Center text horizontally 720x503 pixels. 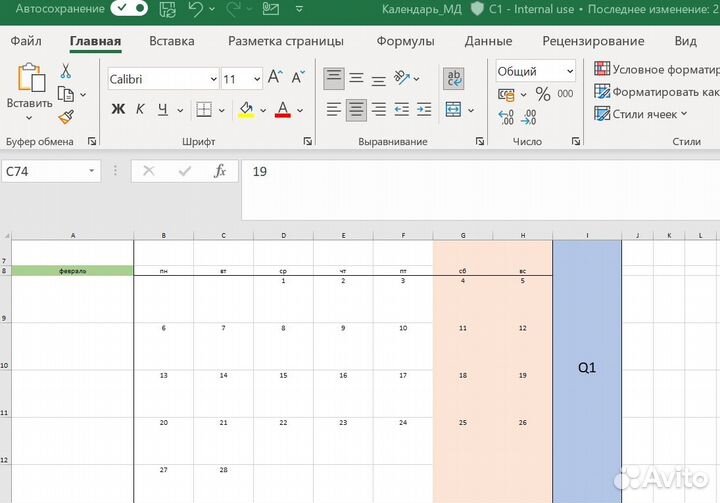[356, 109]
